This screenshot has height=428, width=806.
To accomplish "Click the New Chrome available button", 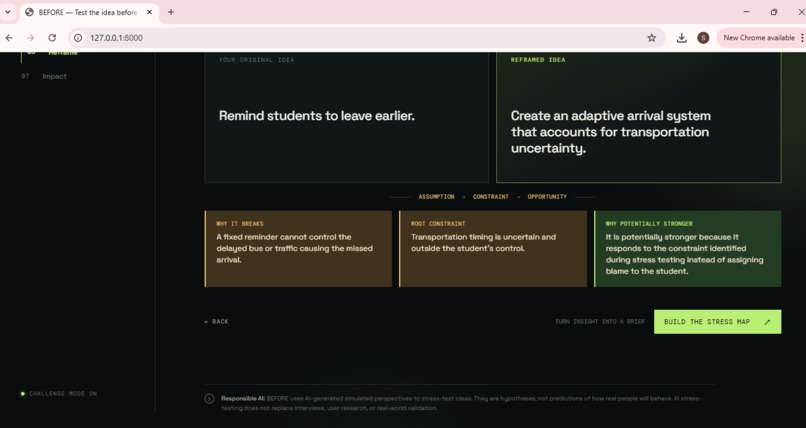I will pyautogui.click(x=758, y=38).
